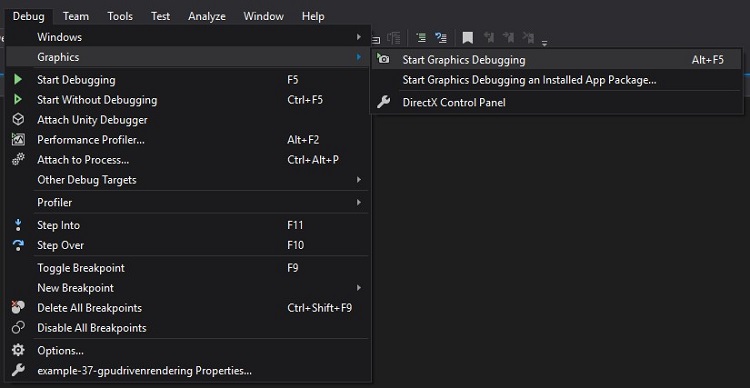The image size is (750, 388).
Task: Click the camera icon for Start Graphics Debugging
Action: (383, 59)
